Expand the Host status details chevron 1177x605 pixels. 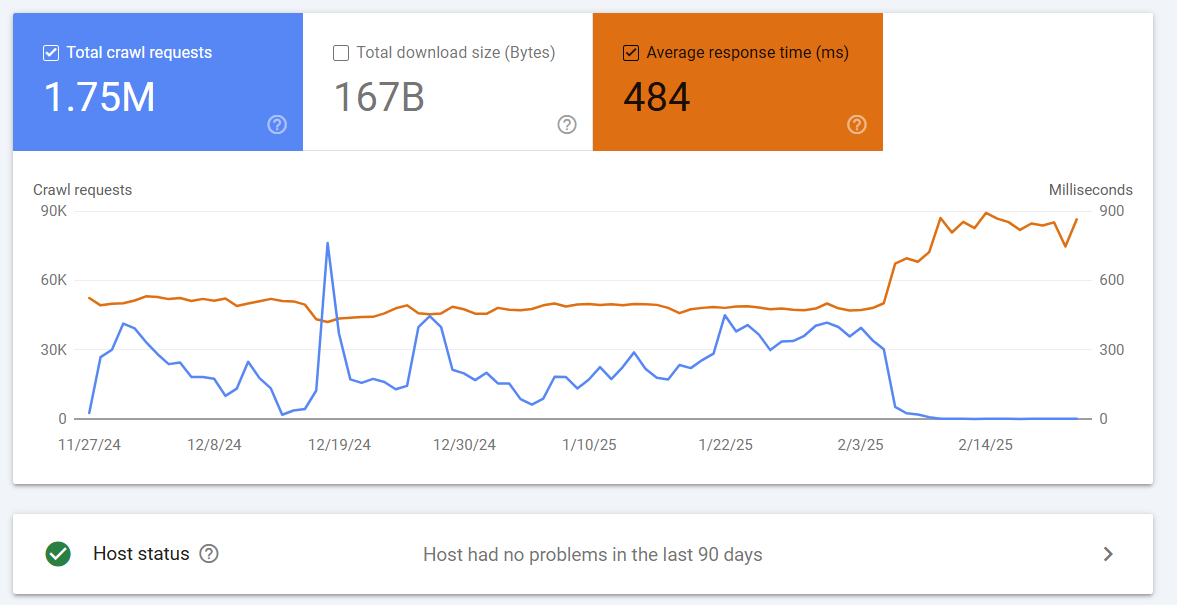click(x=1108, y=554)
